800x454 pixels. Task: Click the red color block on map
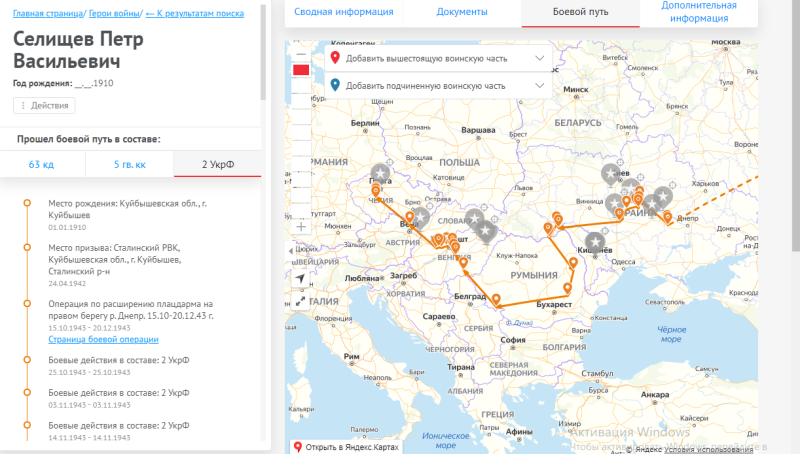tap(300, 70)
